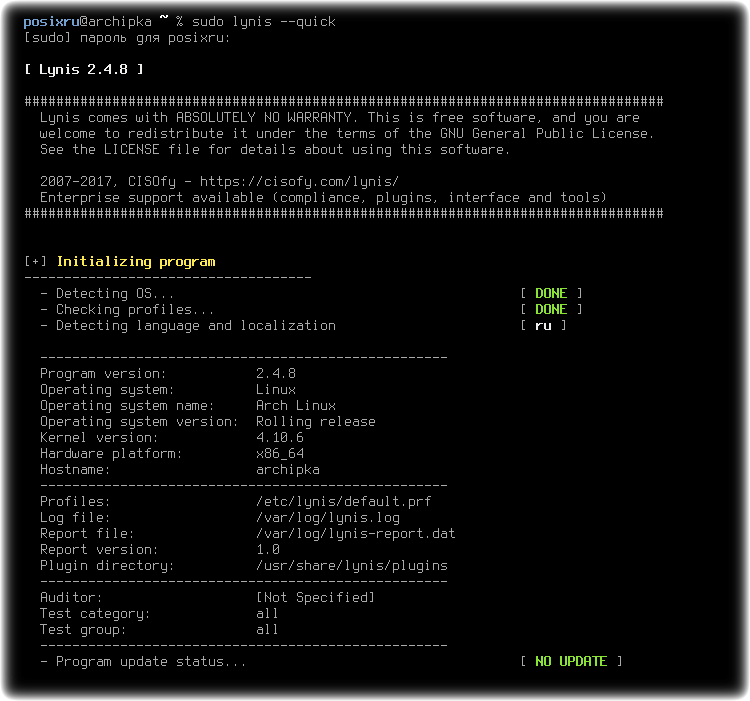This screenshot has width=750, height=701.
Task: Select the path '/etc/lynis/default.prf'
Action: [x=343, y=502]
